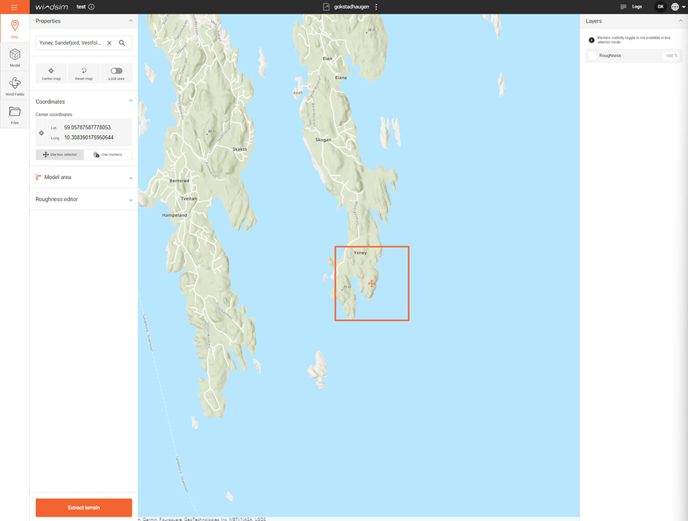688x521 pixels.
Task: Click the Roughness opacity percentage field
Action: [671, 56]
